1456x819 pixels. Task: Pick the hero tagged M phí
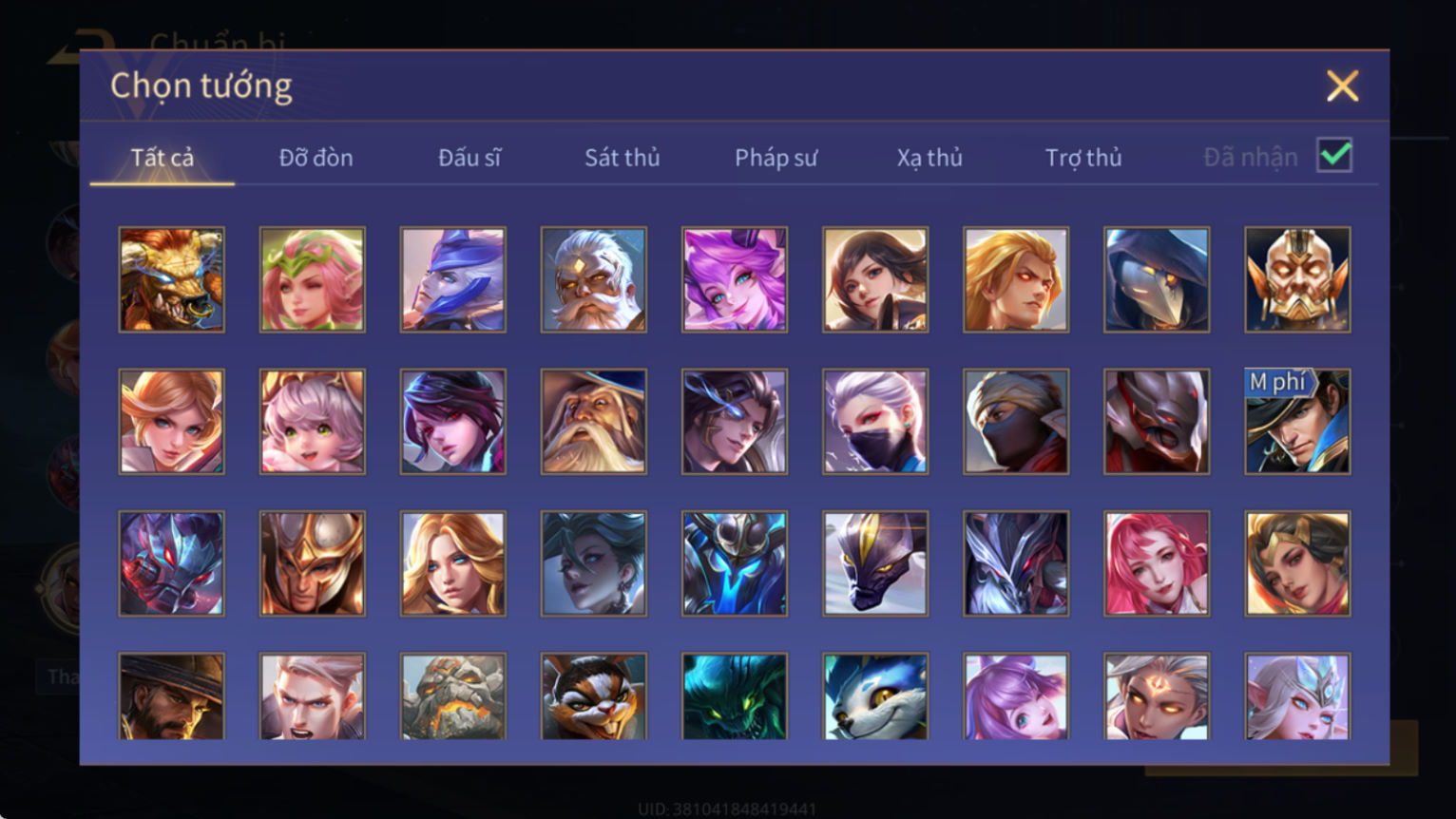(x=1297, y=422)
